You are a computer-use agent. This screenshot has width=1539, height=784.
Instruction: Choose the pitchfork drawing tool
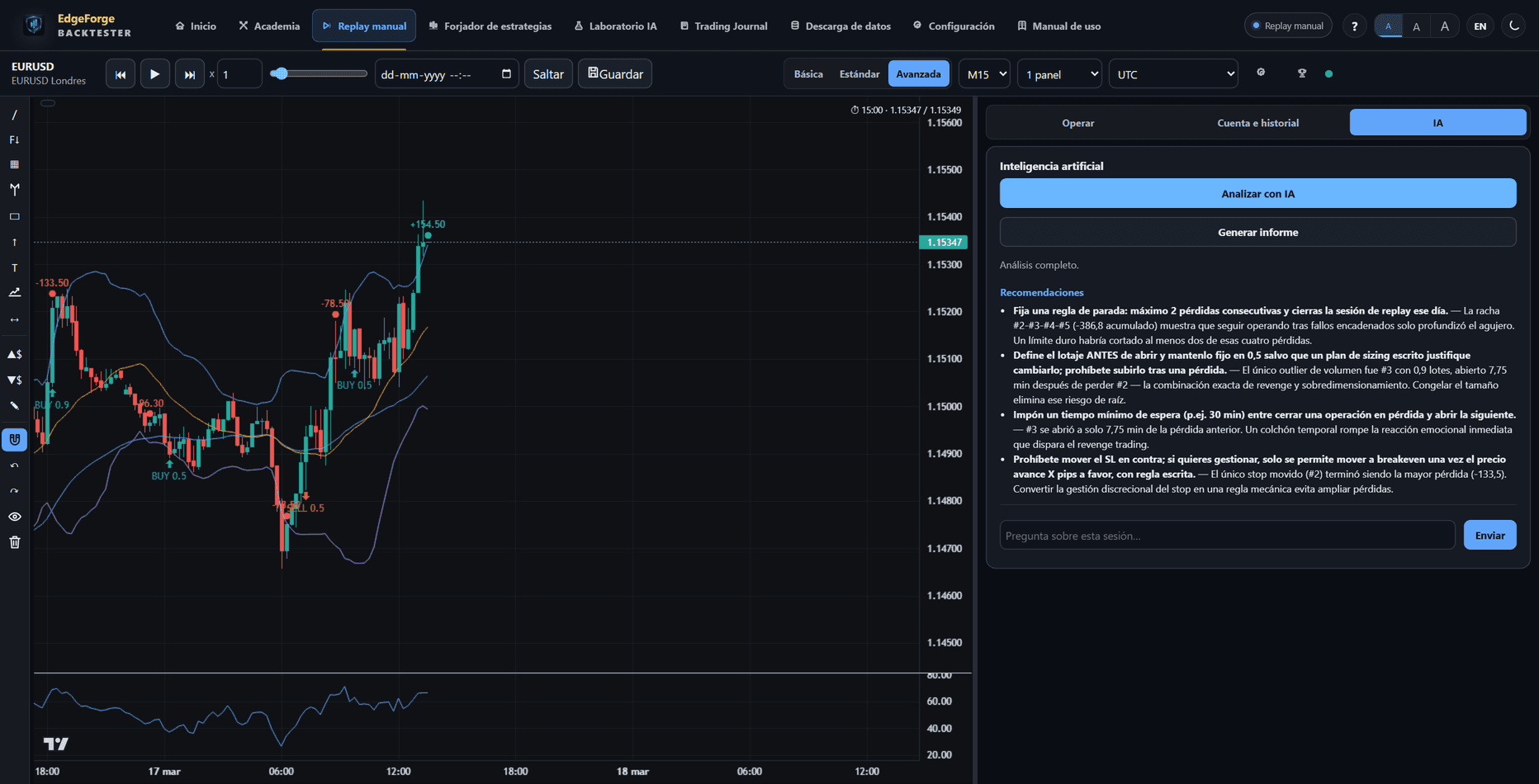(15, 189)
